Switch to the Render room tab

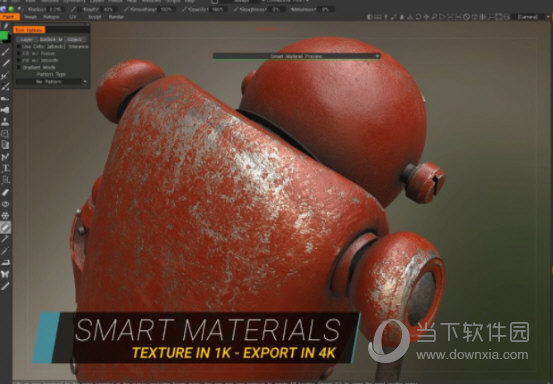pos(116,17)
